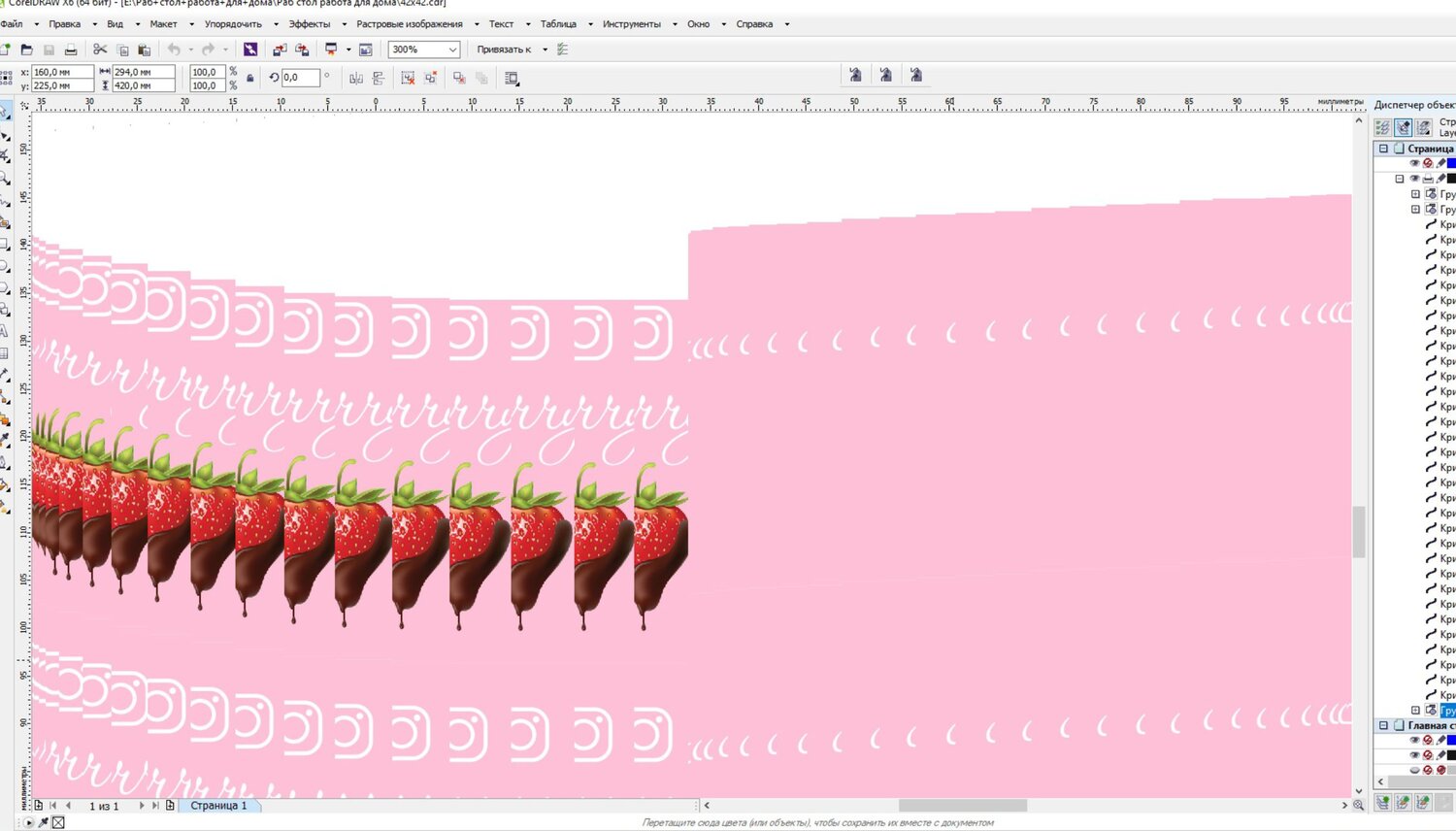Open the Options checklist icon

click(x=563, y=50)
